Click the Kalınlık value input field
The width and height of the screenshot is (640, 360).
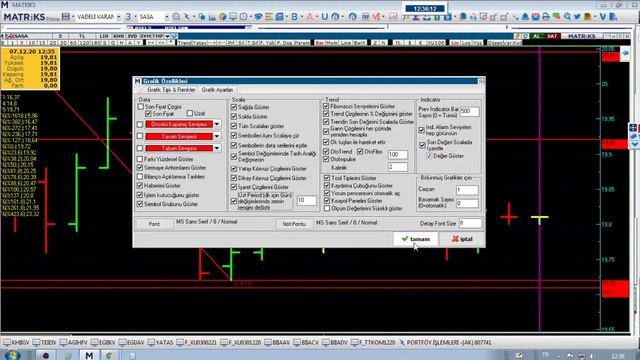(397, 167)
